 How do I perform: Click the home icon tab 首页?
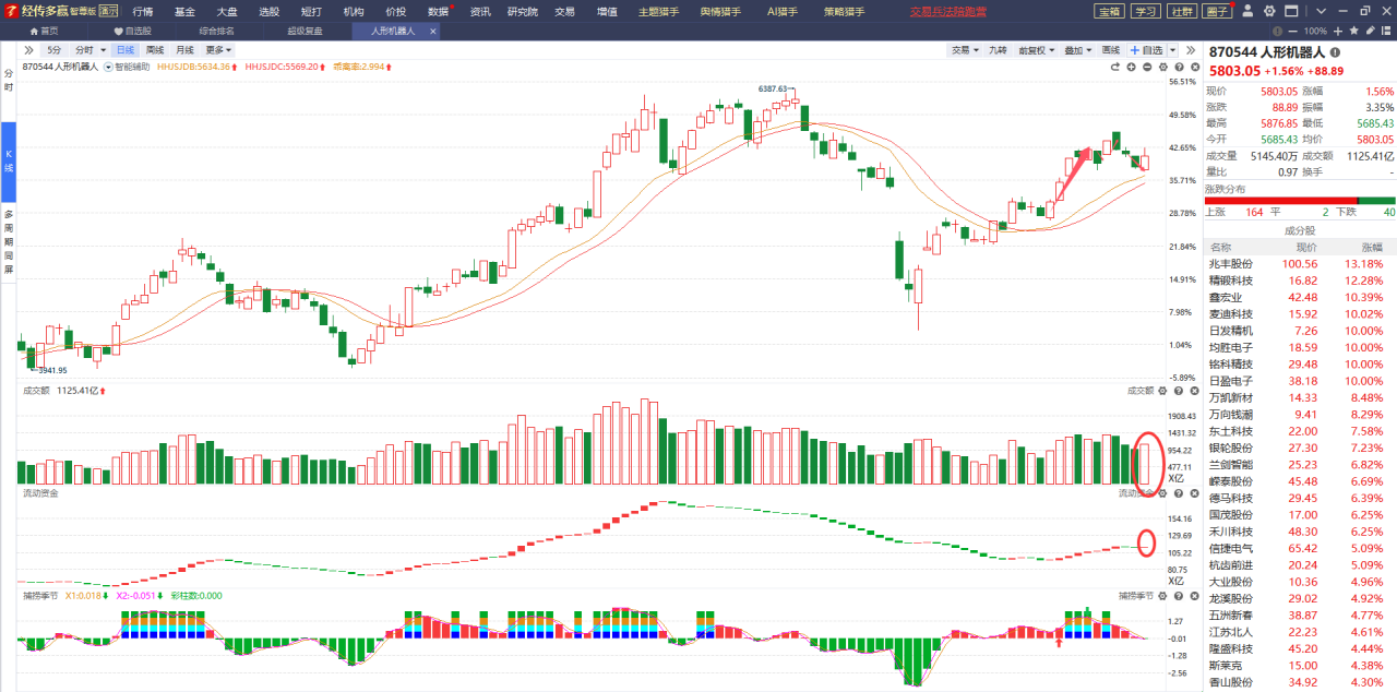(x=43, y=31)
